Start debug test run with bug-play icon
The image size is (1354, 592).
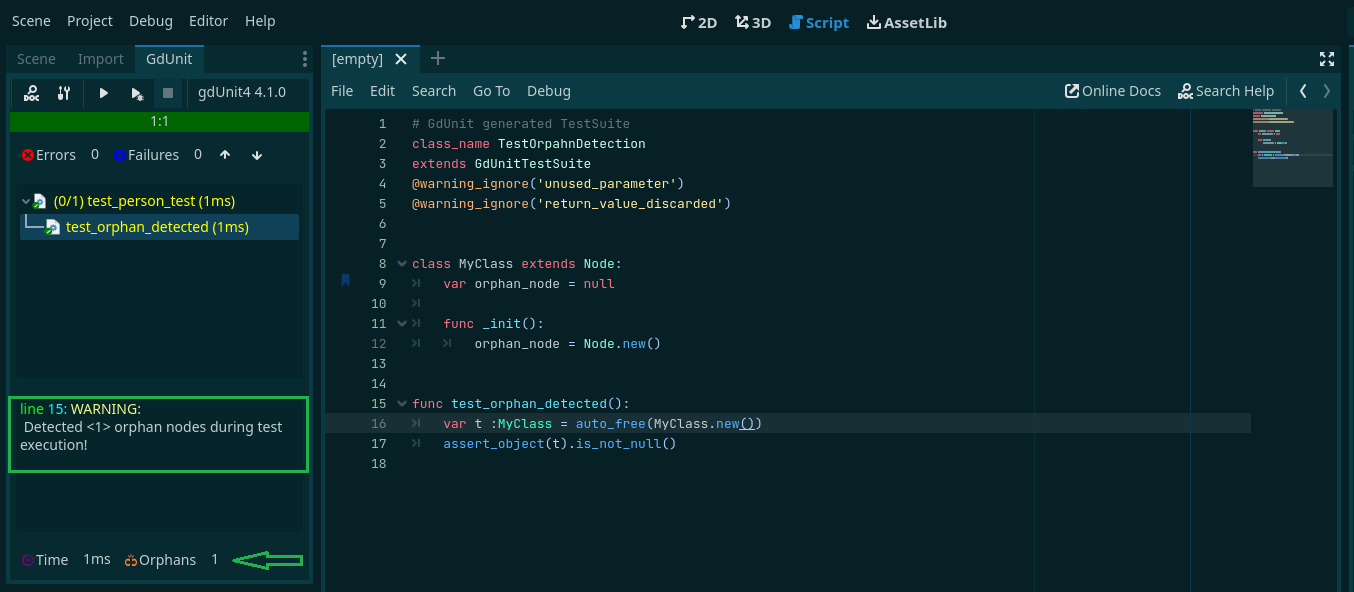coord(136,93)
